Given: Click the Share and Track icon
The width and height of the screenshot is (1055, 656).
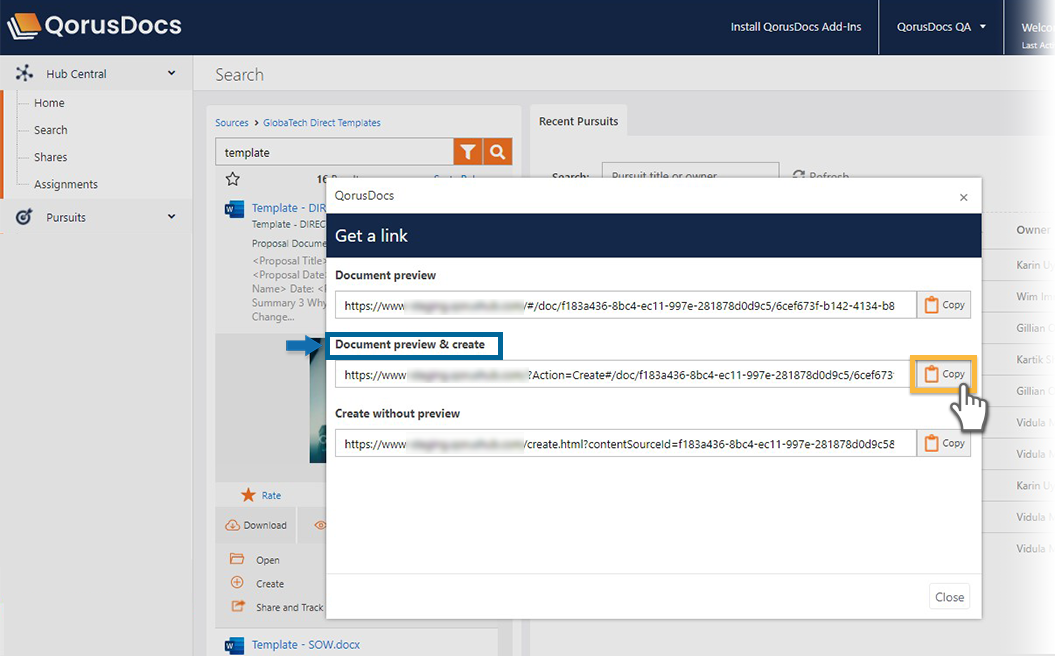Looking at the screenshot, I should pyautogui.click(x=238, y=606).
